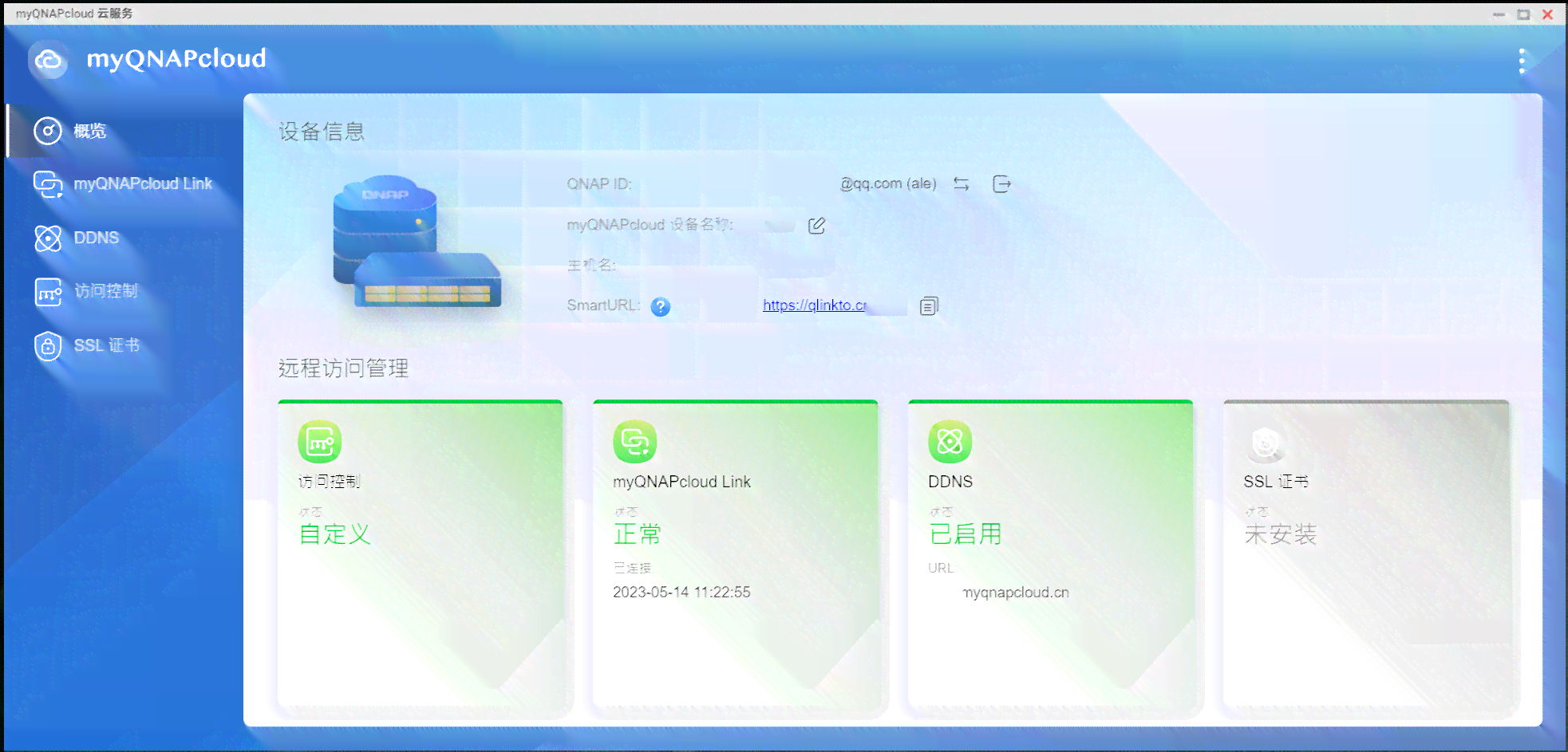Click the 概览 sidebar icon
The height and width of the screenshot is (752, 1568).
[x=48, y=131]
